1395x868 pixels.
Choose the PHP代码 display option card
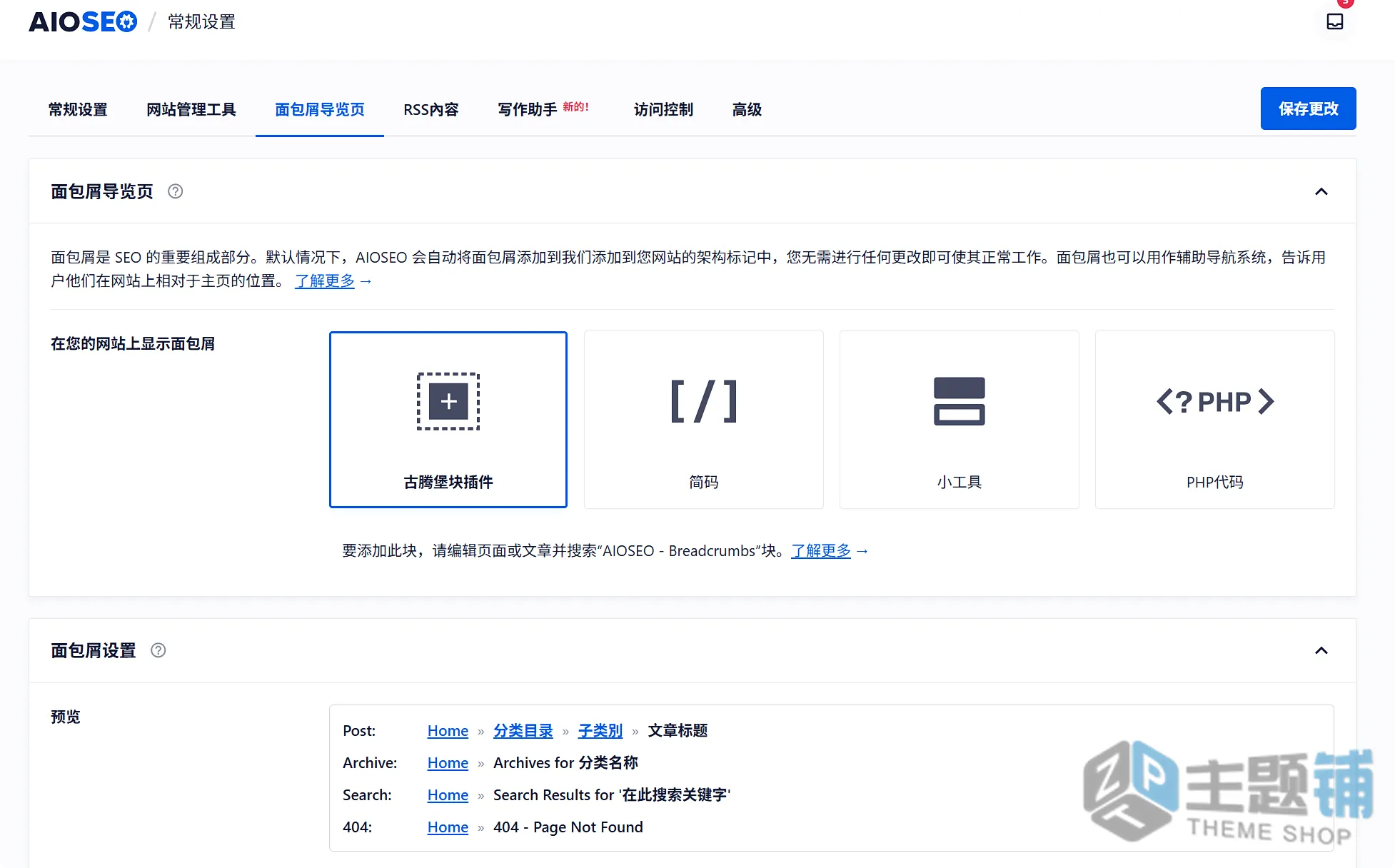1215,420
